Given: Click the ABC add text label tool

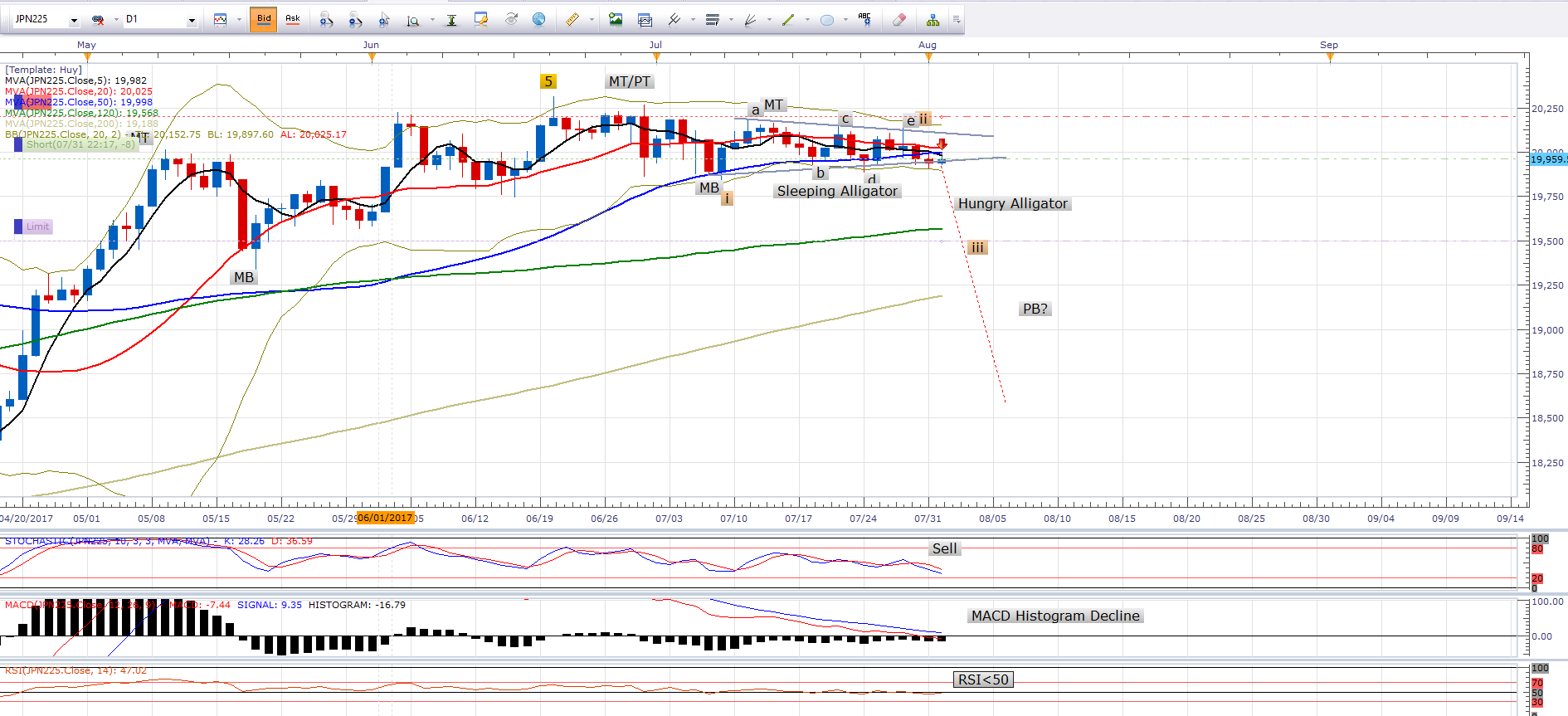Looking at the screenshot, I should point(864,19).
